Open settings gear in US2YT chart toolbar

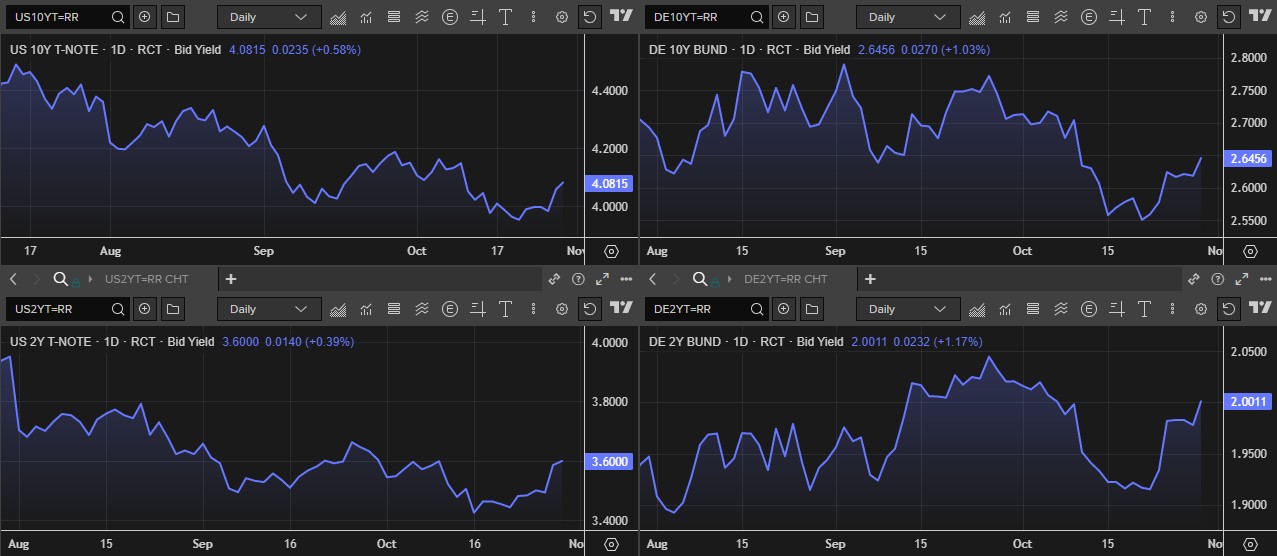pyautogui.click(x=562, y=309)
